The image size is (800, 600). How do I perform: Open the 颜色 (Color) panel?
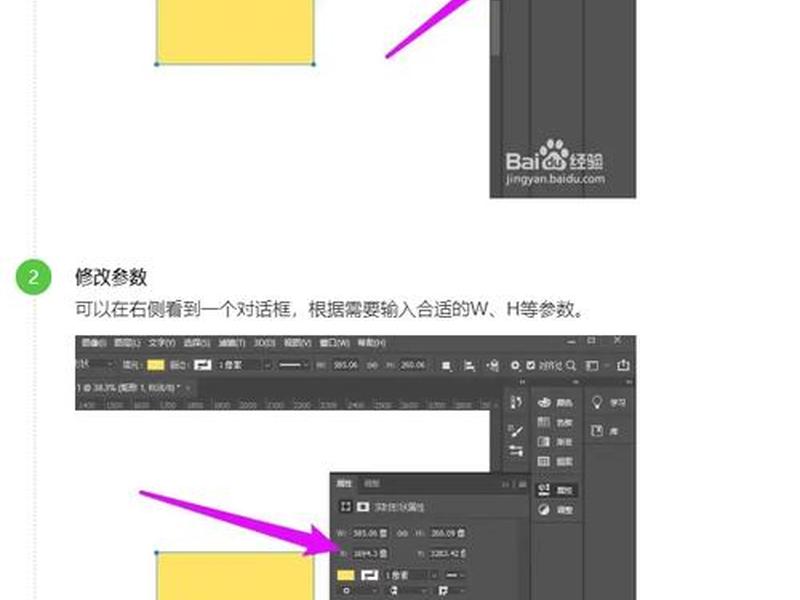[556, 403]
